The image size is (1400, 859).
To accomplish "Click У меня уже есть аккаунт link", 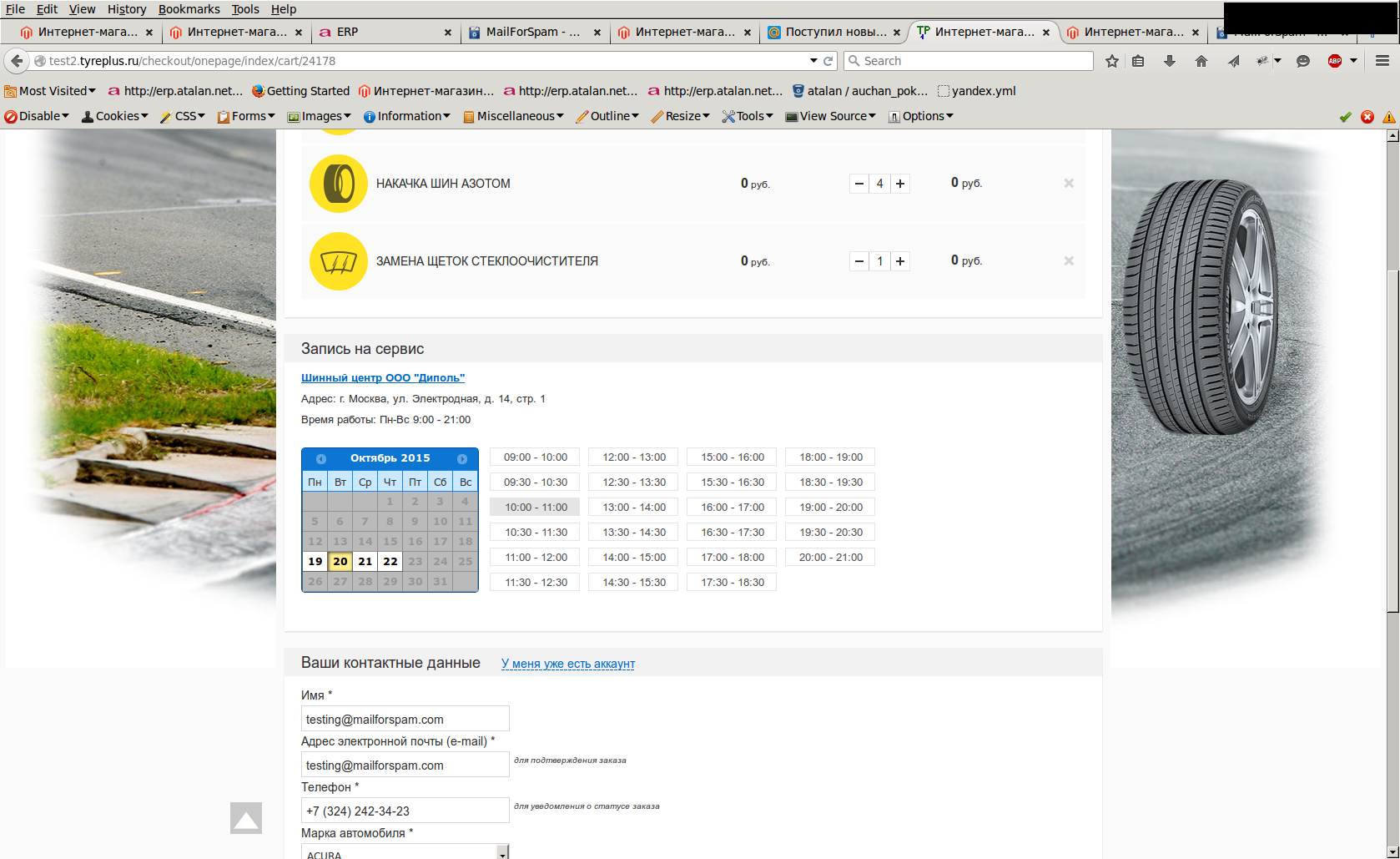I will pos(568,664).
